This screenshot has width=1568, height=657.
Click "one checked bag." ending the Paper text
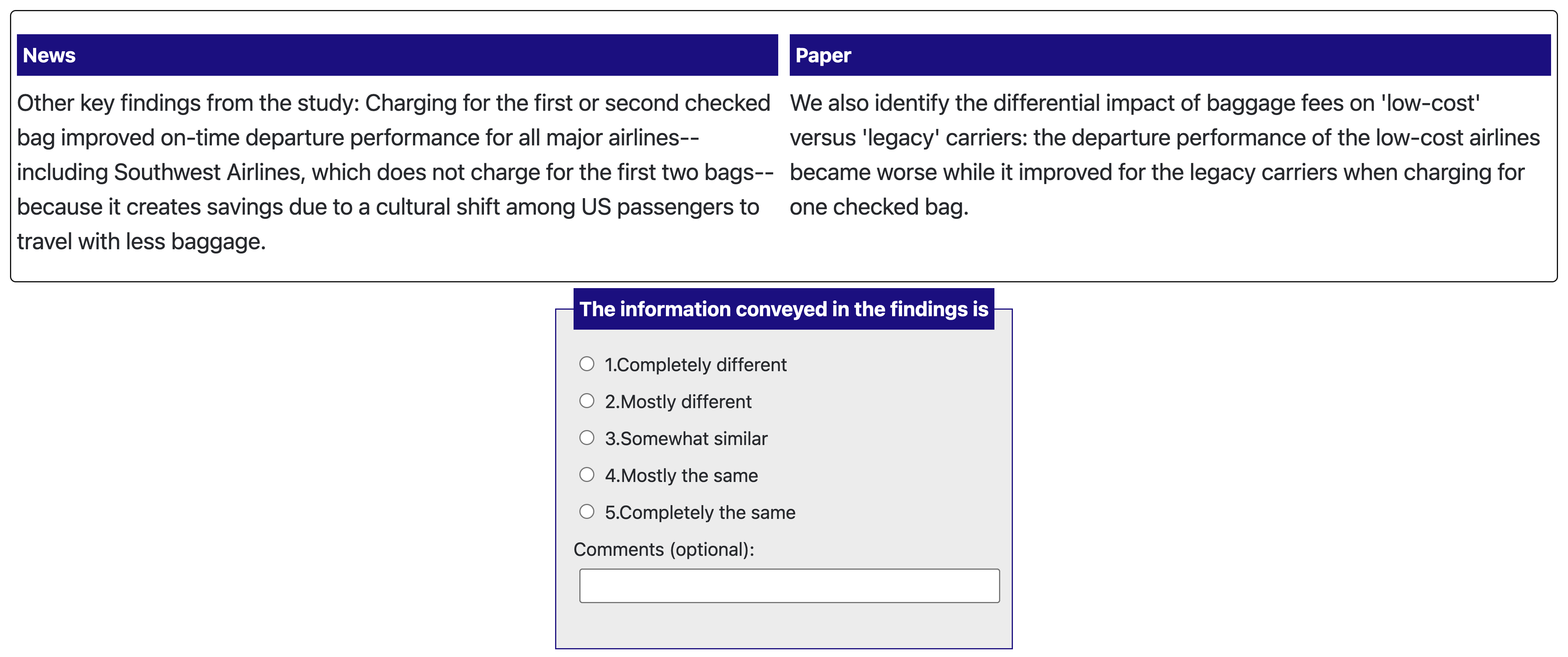[x=878, y=208]
